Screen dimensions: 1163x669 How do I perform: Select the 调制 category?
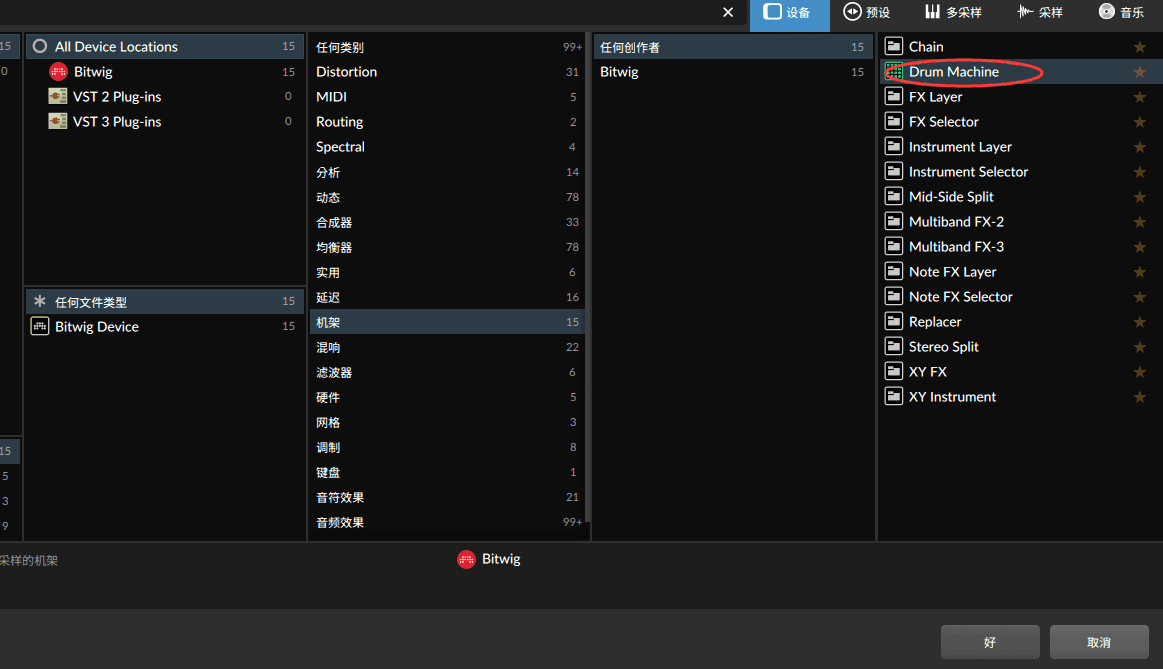pyautogui.click(x=447, y=447)
